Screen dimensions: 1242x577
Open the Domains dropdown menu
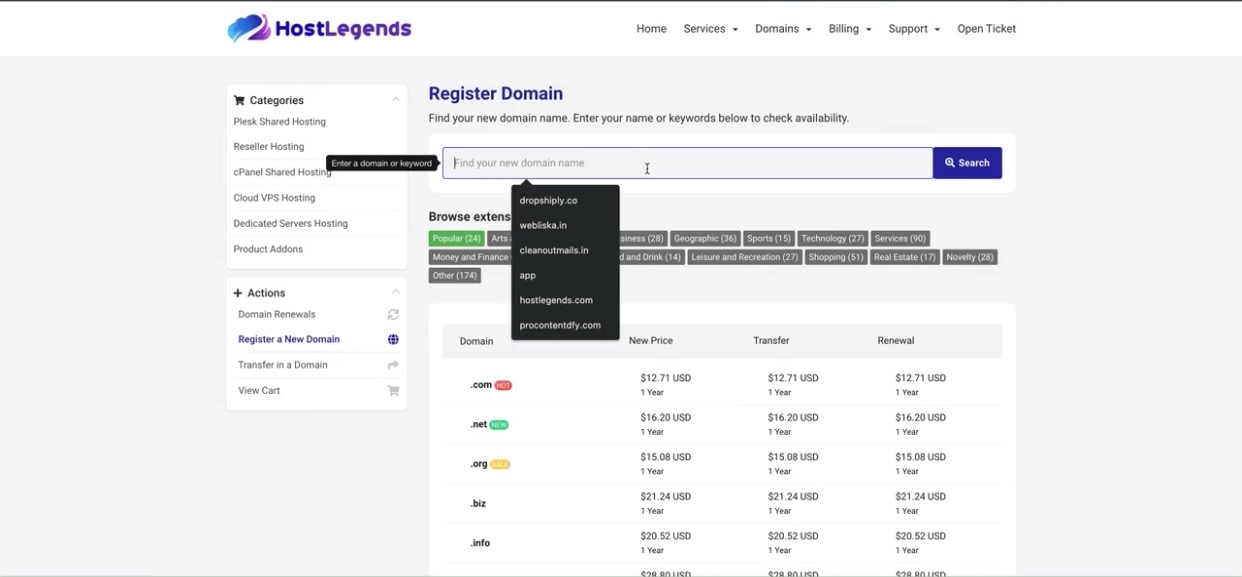pyautogui.click(x=783, y=29)
